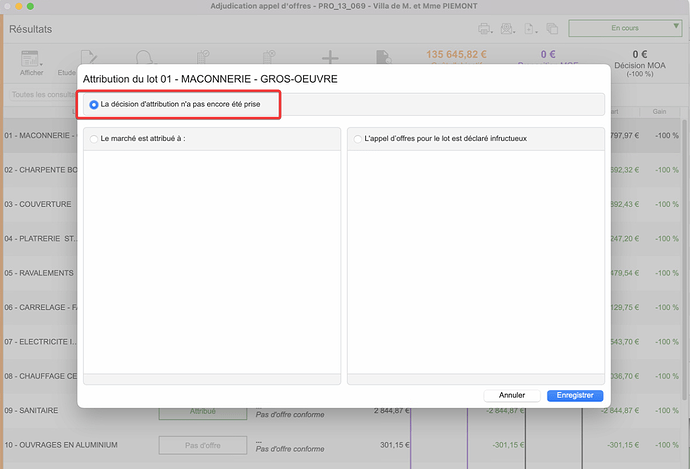The image size is (690, 469).
Task: Select 'L'appel d'offres déclaré infructueux' option
Action: coord(358,139)
